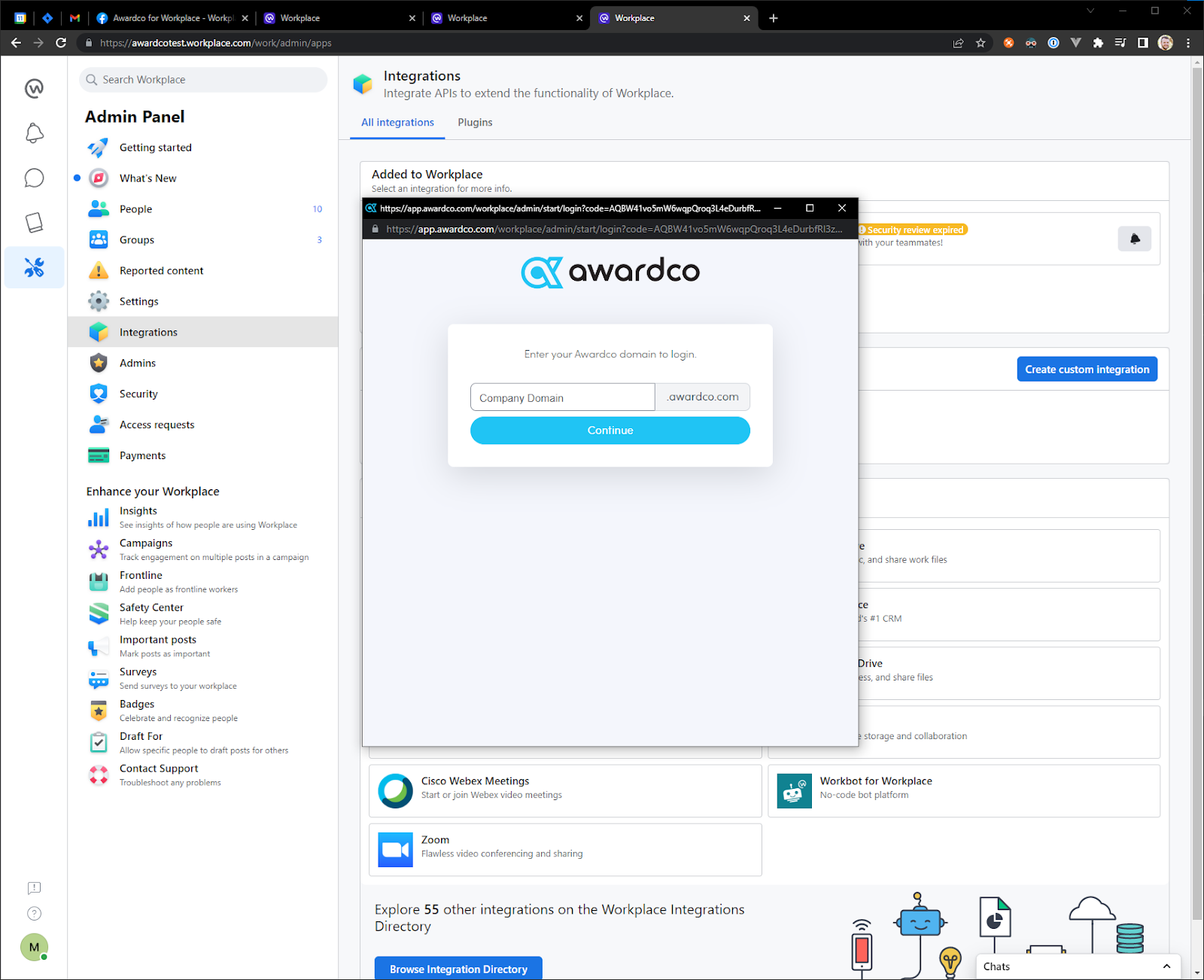Open the Insights menu item
This screenshot has width=1204, height=980.
pos(138,511)
